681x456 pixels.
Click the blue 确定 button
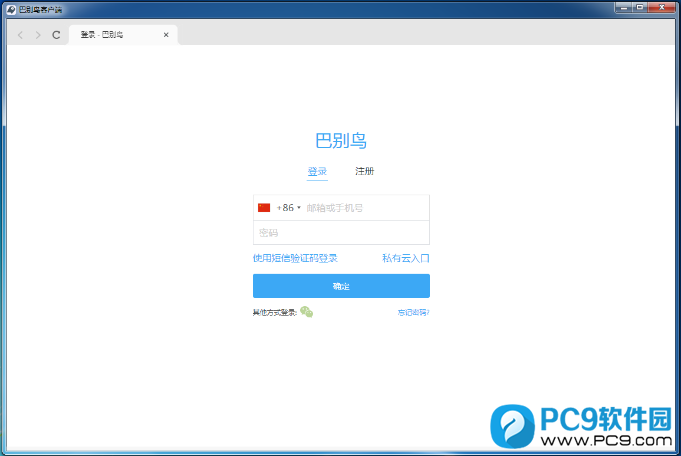point(341,286)
